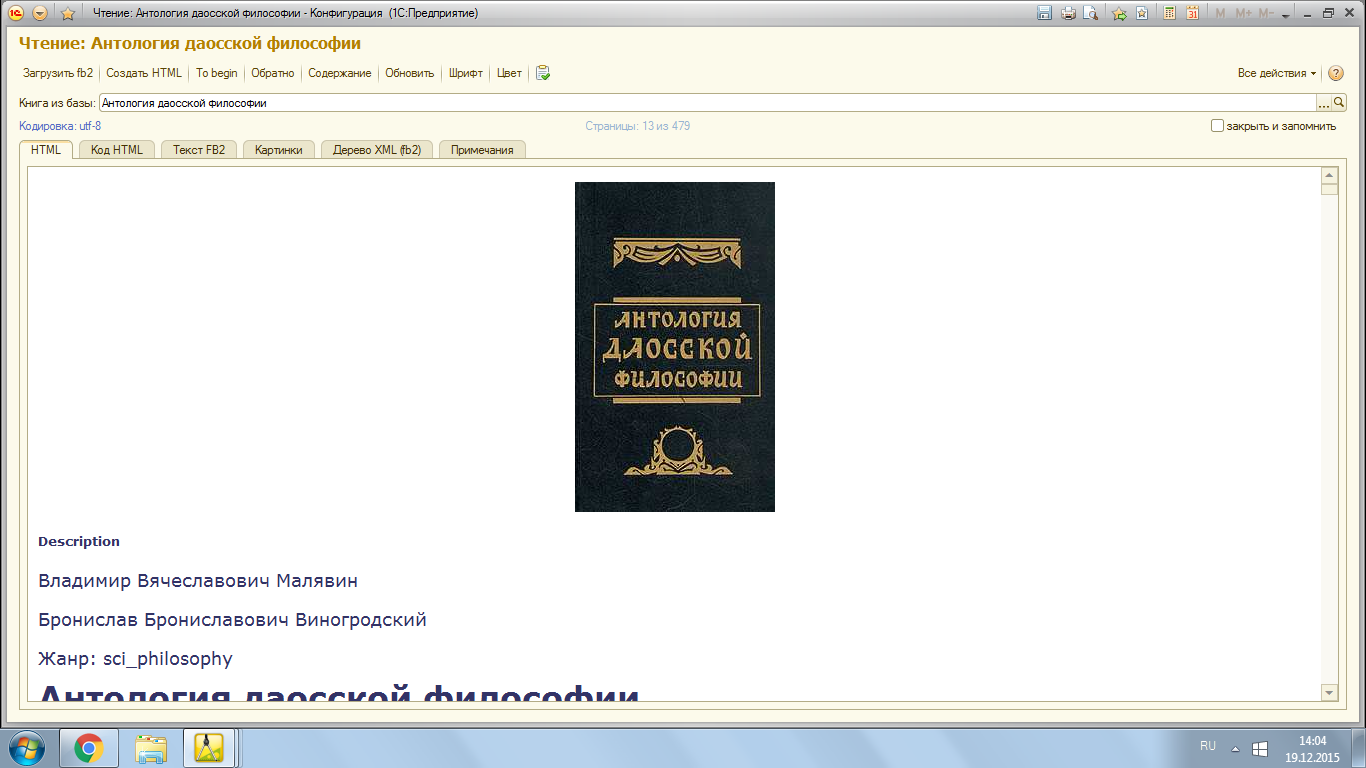Screen dimensions: 1366x768
Task: Add to favorites star with arrow icon
Action: point(1119,13)
